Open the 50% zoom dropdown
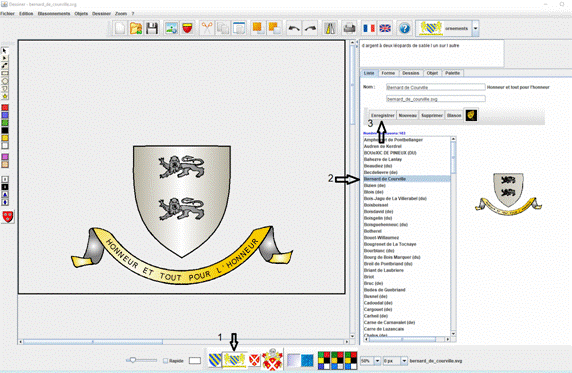The image size is (572, 373). [378, 361]
